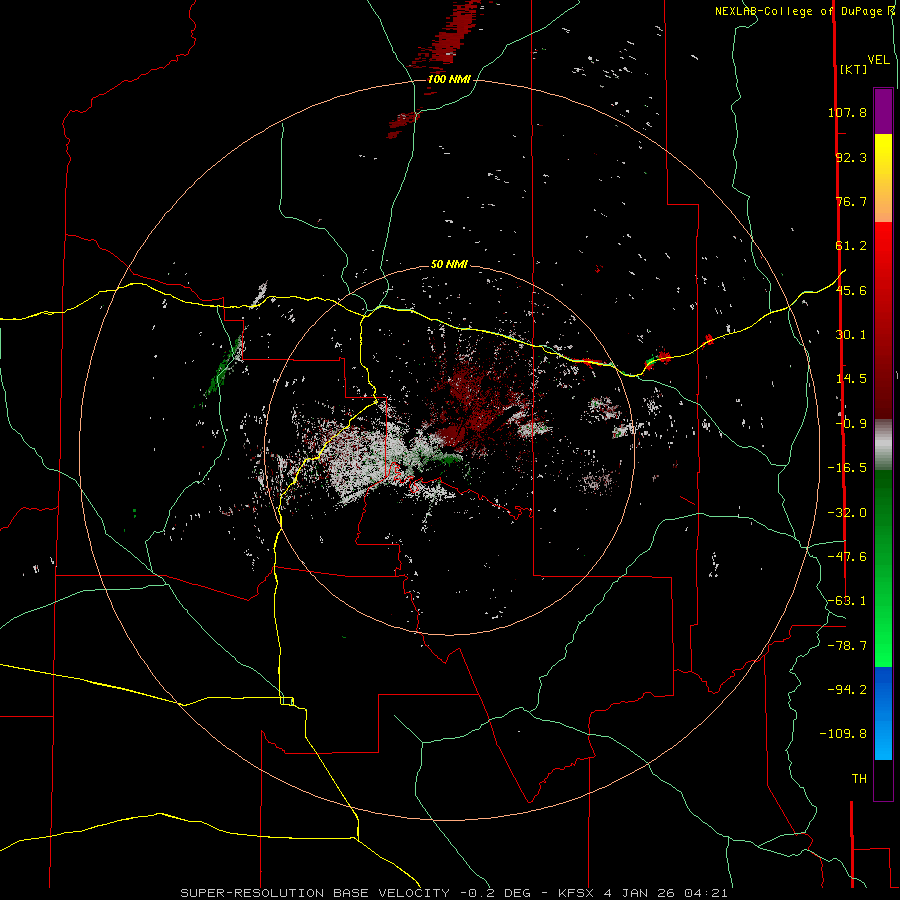900x900 pixels.
Task: Click the 100 NMI range ring label
Action: coord(449,79)
